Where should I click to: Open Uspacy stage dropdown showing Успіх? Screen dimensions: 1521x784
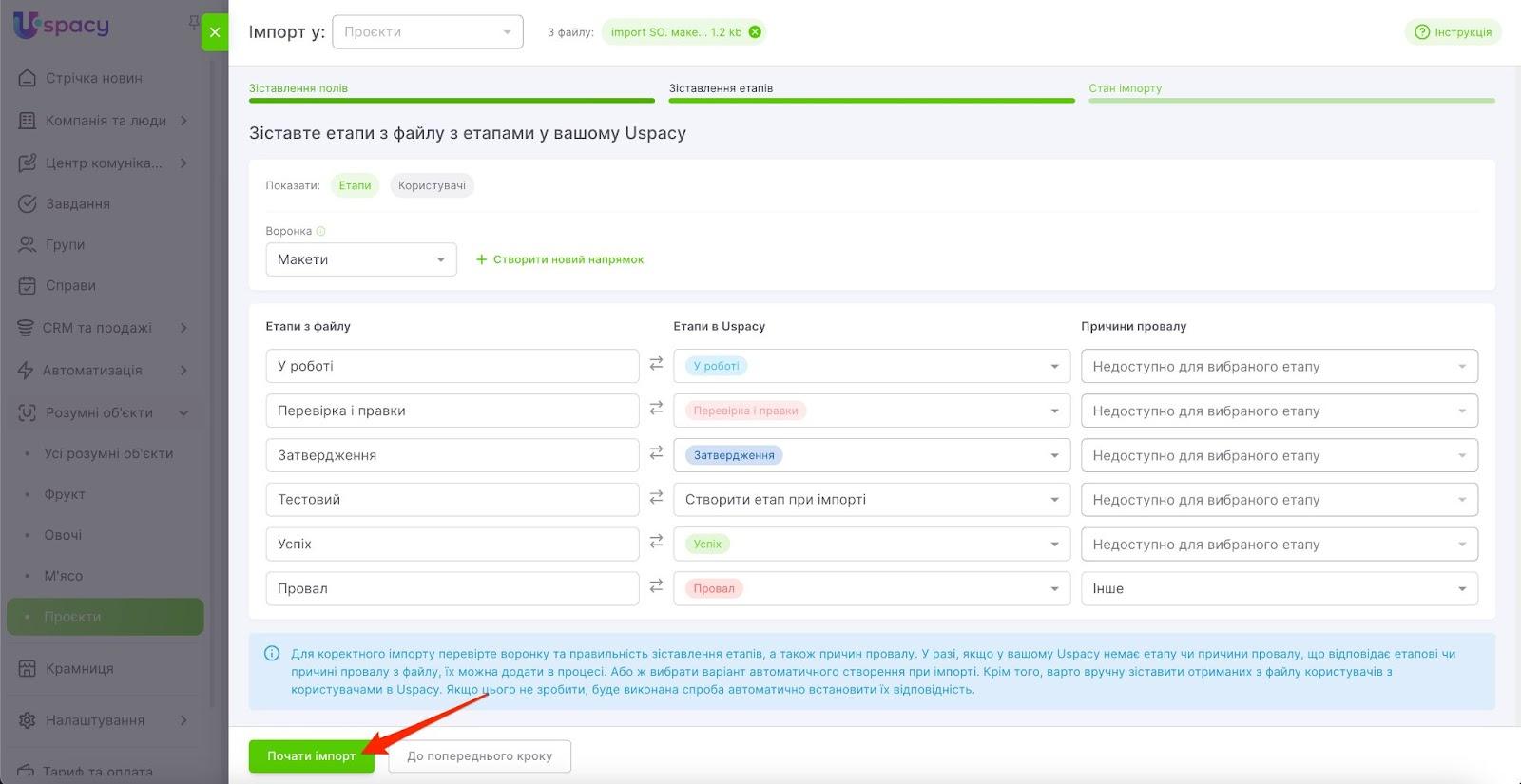coord(872,544)
